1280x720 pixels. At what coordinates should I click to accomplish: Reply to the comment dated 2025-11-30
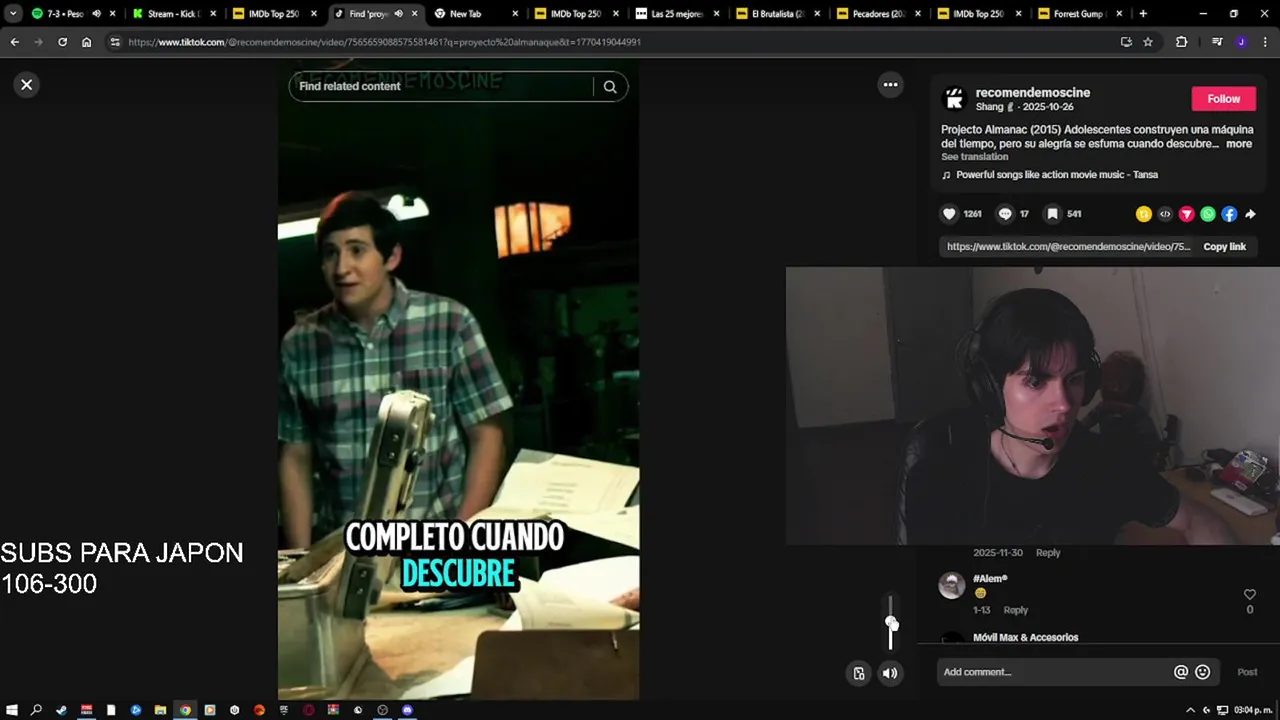pyautogui.click(x=1048, y=553)
